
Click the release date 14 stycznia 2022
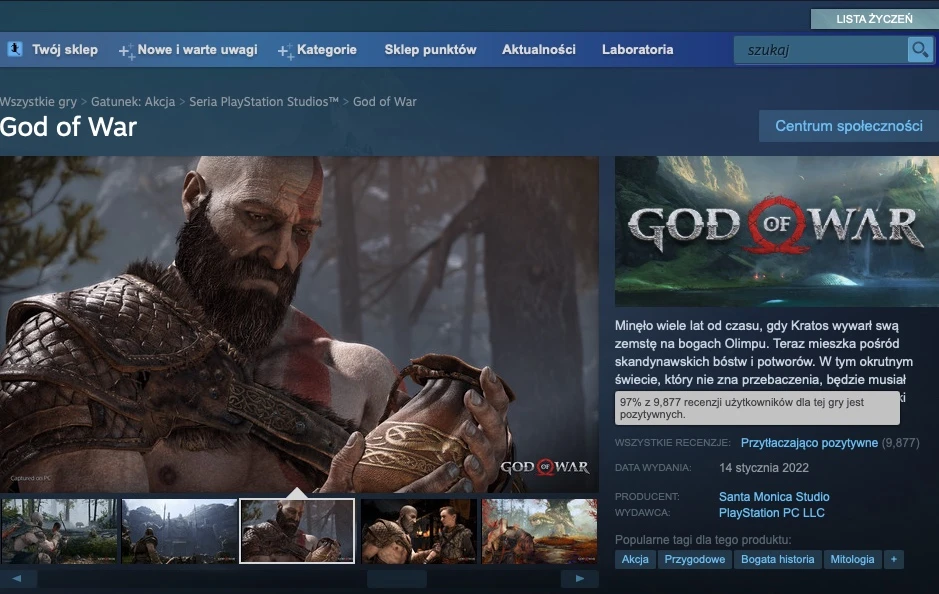(764, 468)
